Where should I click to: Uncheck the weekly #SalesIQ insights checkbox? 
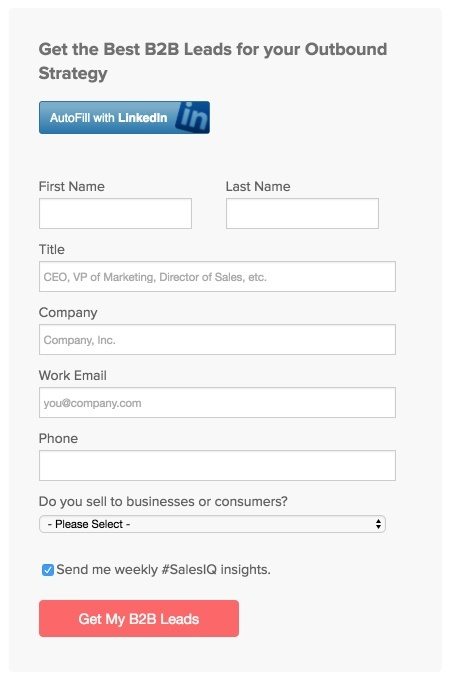pyautogui.click(x=48, y=570)
